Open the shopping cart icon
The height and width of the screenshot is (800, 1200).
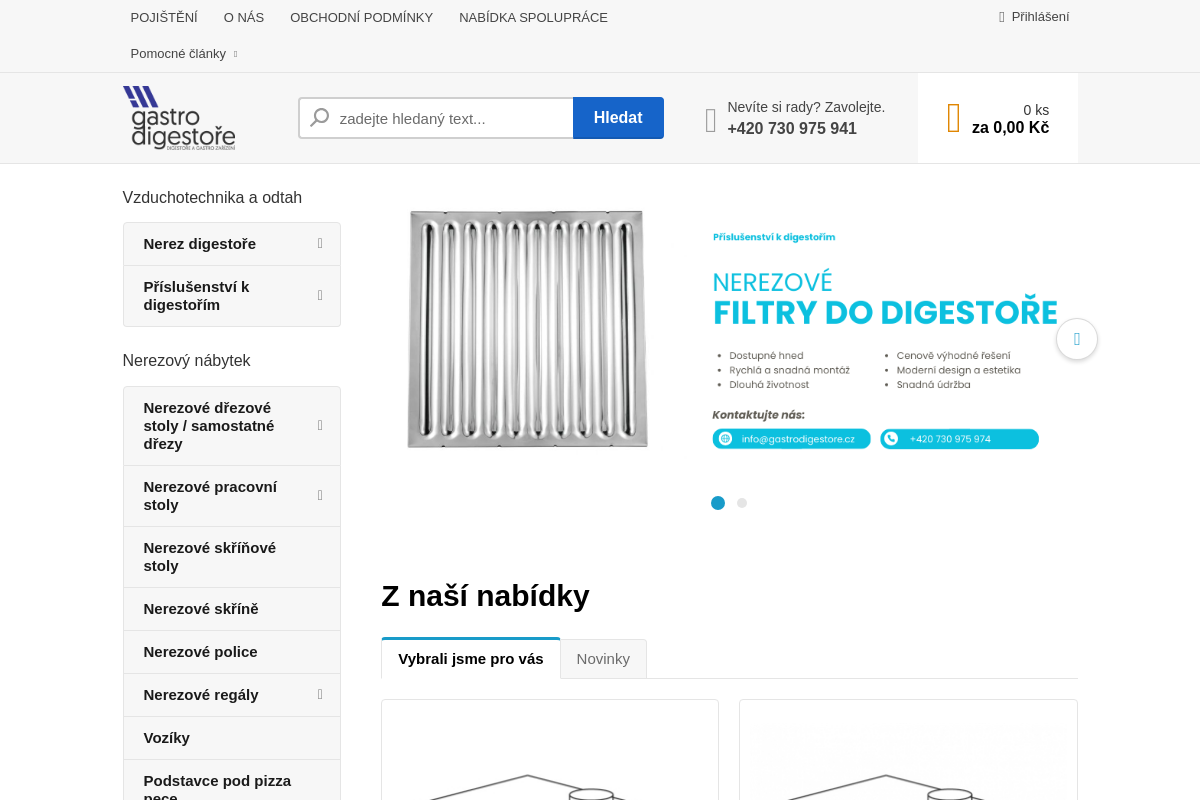(x=954, y=118)
